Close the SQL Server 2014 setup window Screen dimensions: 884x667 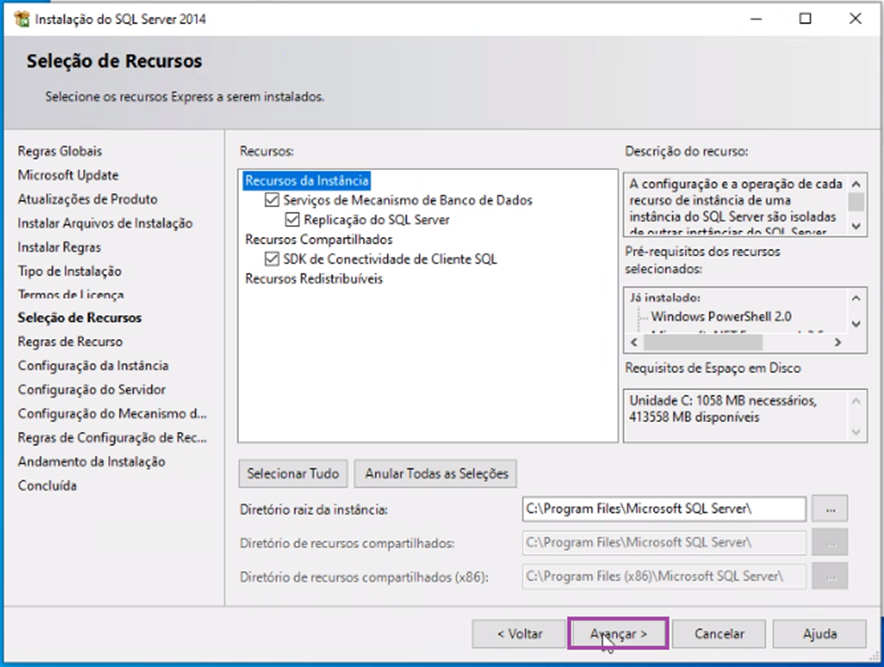click(x=855, y=19)
